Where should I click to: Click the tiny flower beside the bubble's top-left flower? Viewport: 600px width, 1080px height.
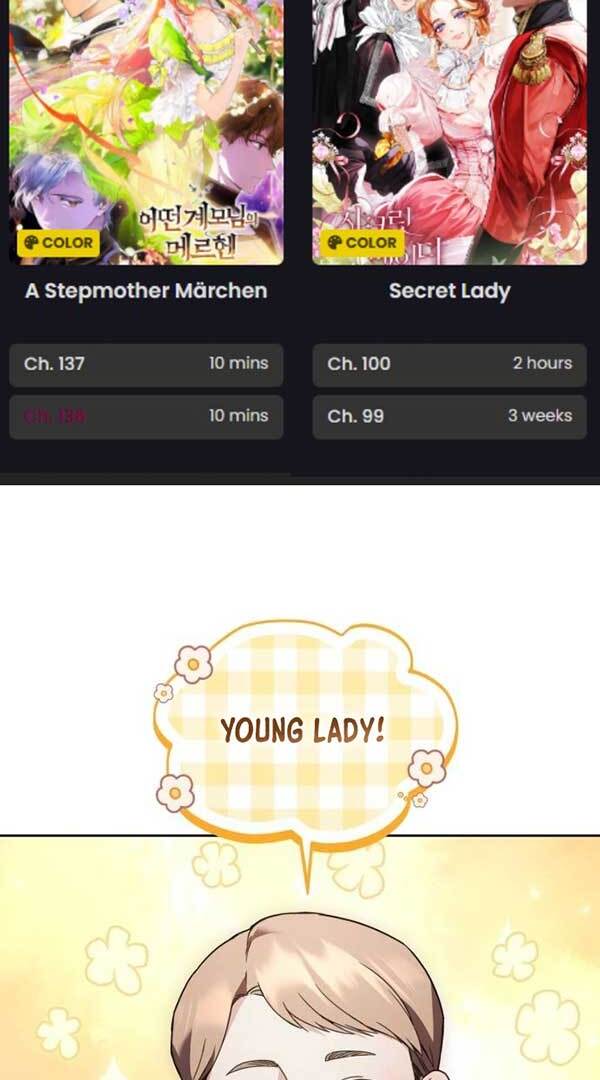point(163,693)
